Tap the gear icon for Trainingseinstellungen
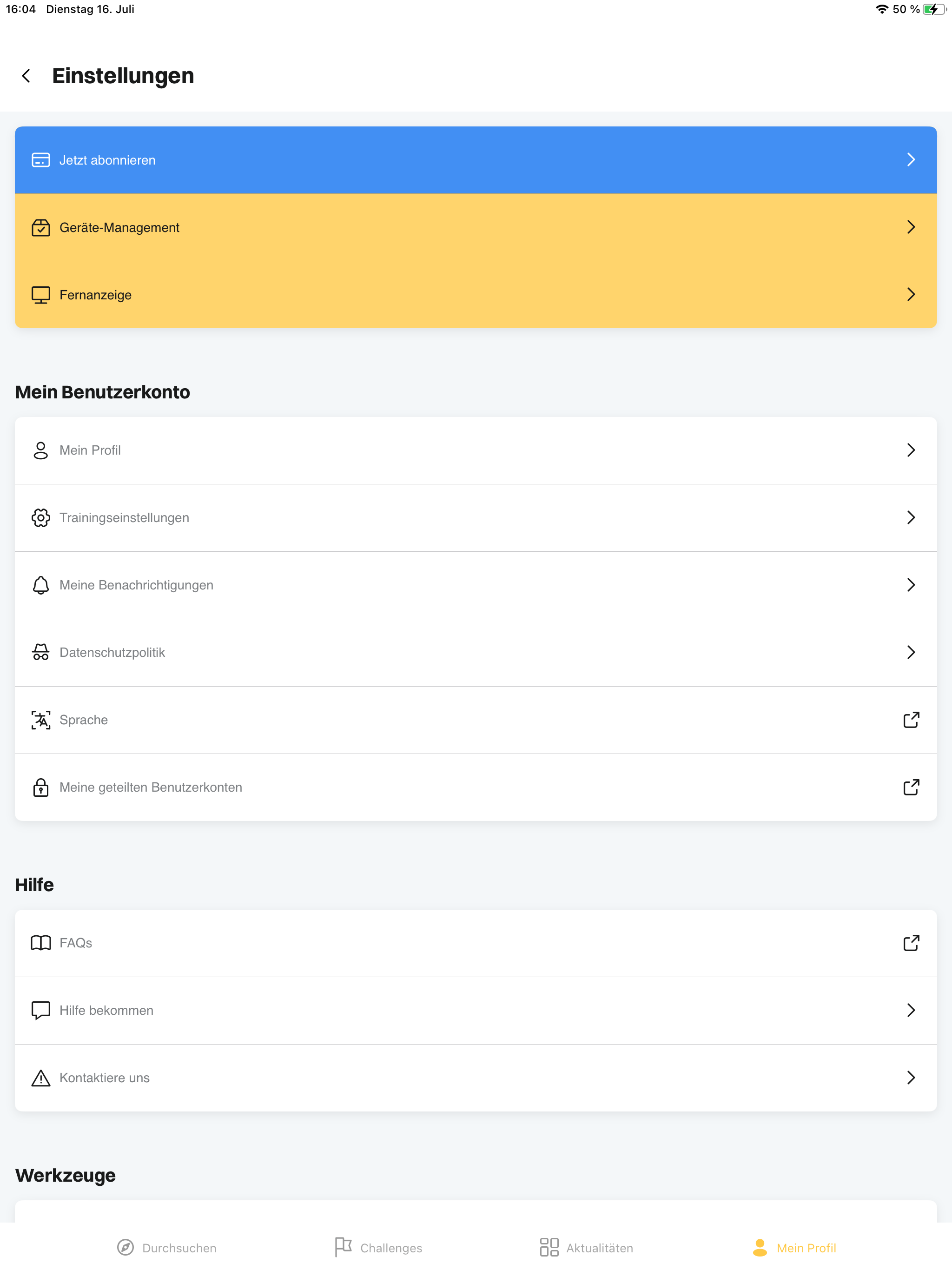The width and height of the screenshot is (952, 1270). [x=41, y=517]
